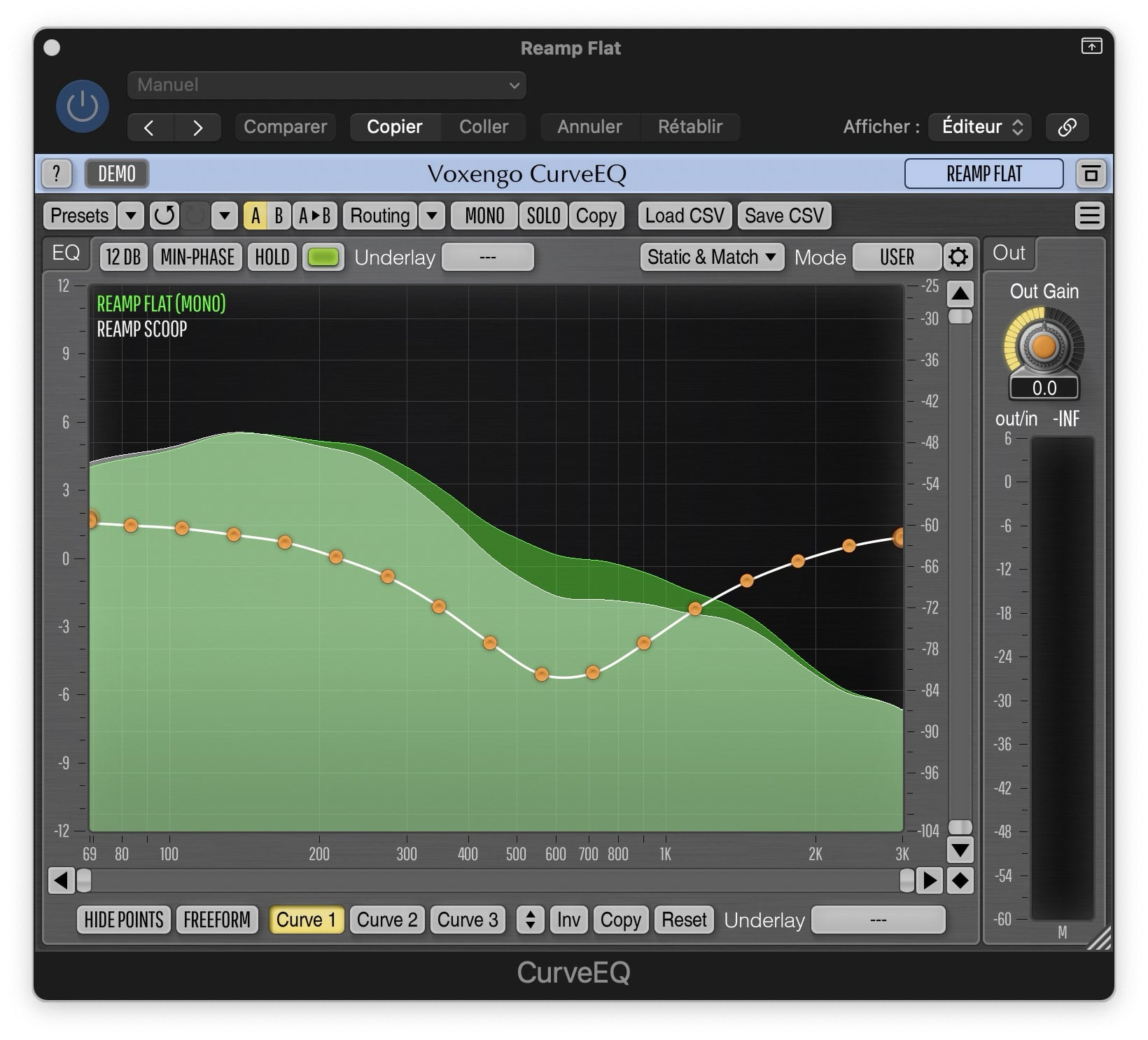
Task: Click the DEMO badge button
Action: click(x=117, y=174)
